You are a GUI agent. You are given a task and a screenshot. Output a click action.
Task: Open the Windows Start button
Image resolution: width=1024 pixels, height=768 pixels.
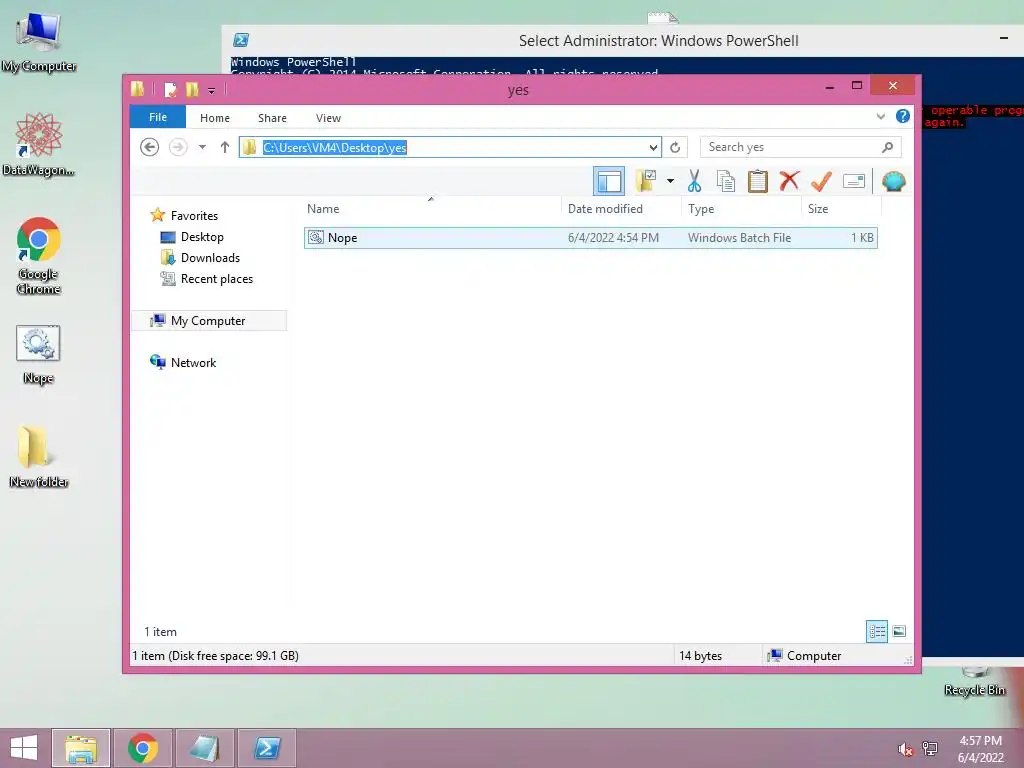tap(24, 748)
